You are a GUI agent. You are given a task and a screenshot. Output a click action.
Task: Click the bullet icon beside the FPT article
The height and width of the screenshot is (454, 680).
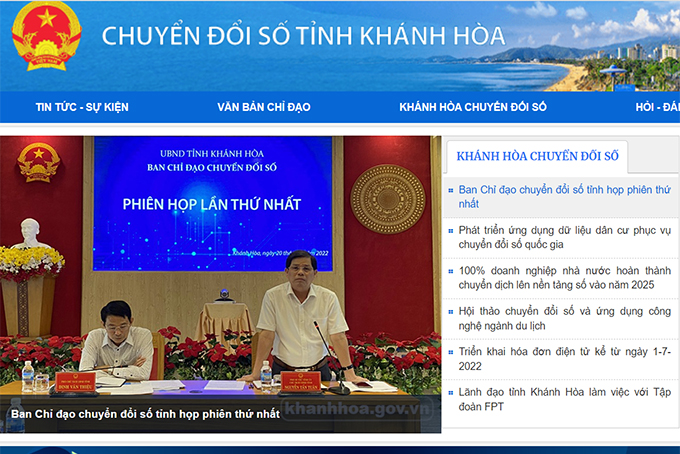[451, 394]
